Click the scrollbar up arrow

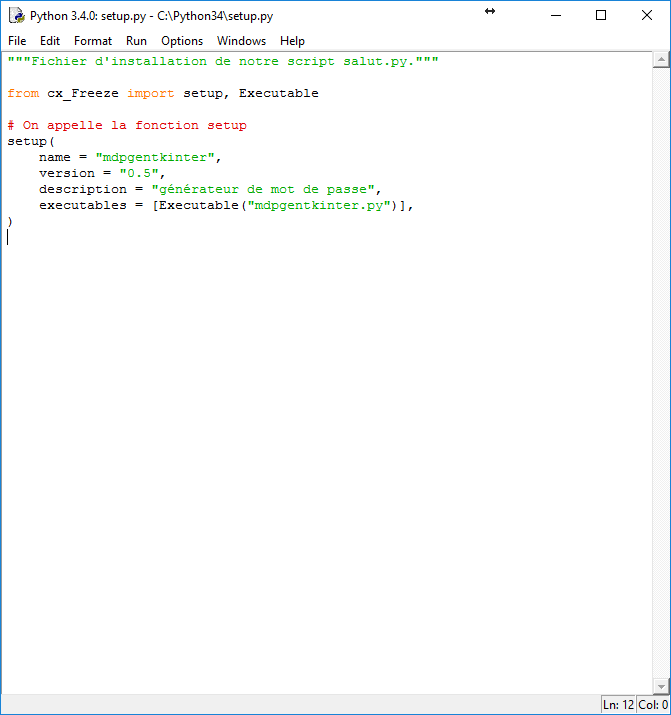pyautogui.click(x=661, y=61)
